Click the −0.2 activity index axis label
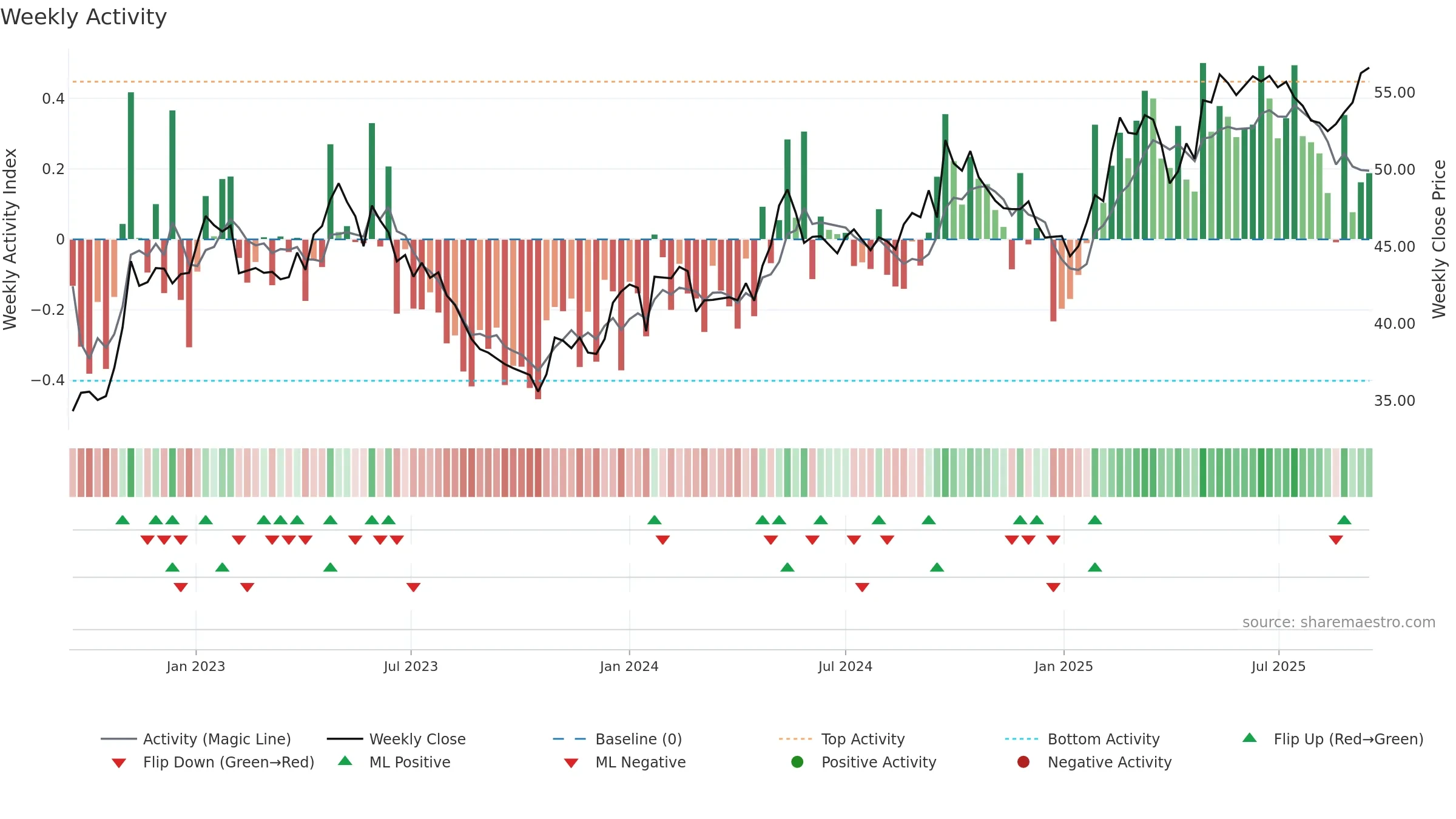1456x819 pixels. pos(47,310)
